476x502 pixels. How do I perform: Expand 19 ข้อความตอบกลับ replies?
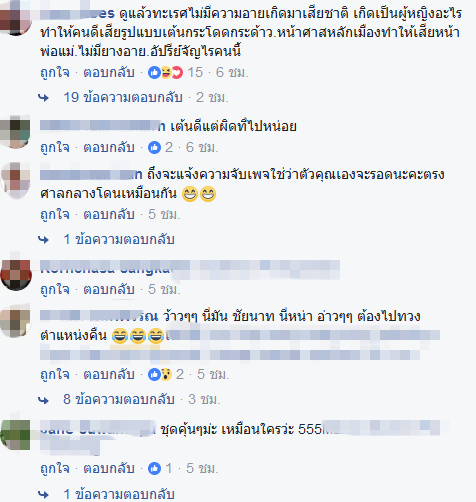(123, 97)
